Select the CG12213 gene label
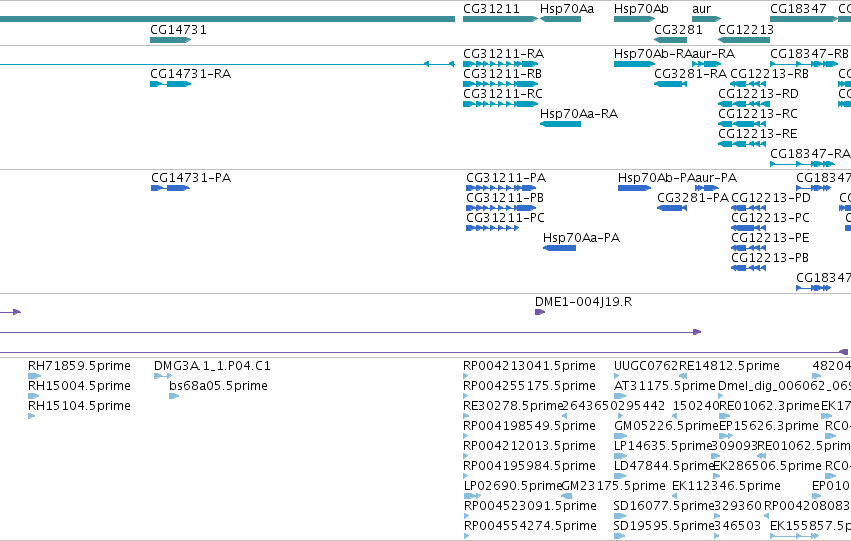The height and width of the screenshot is (541, 851). pos(746,30)
